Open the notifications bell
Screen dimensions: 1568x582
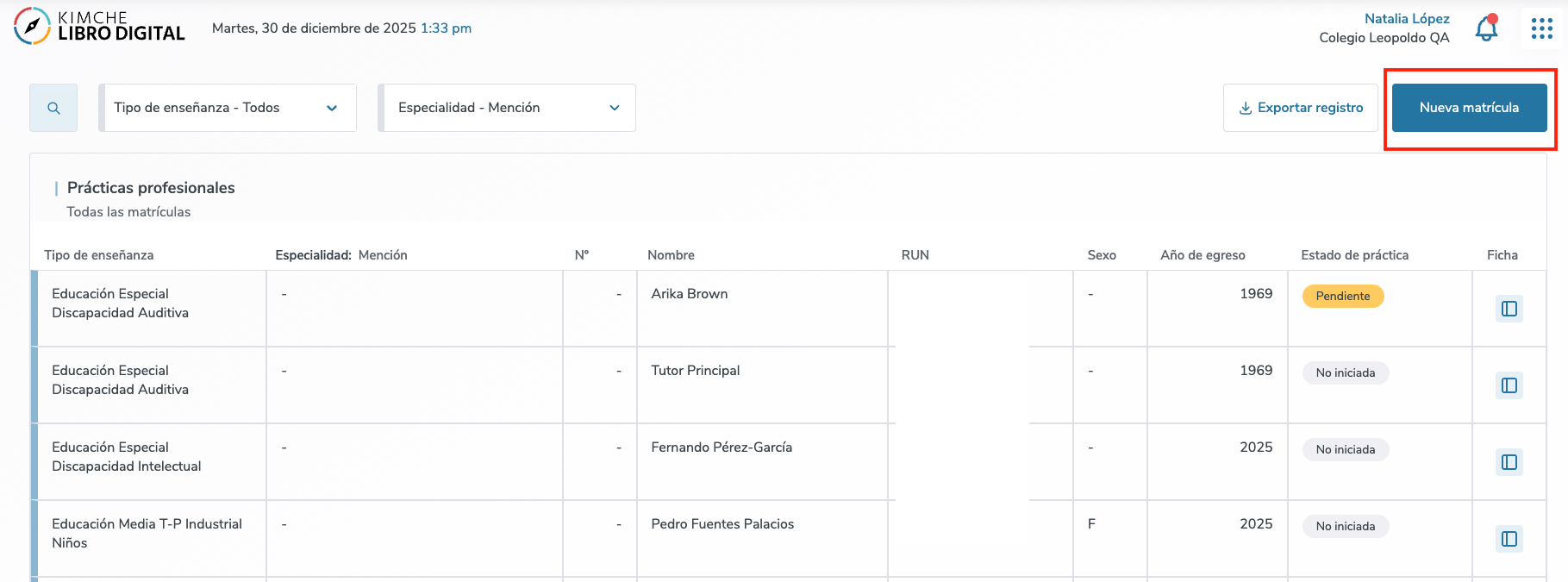click(1486, 29)
